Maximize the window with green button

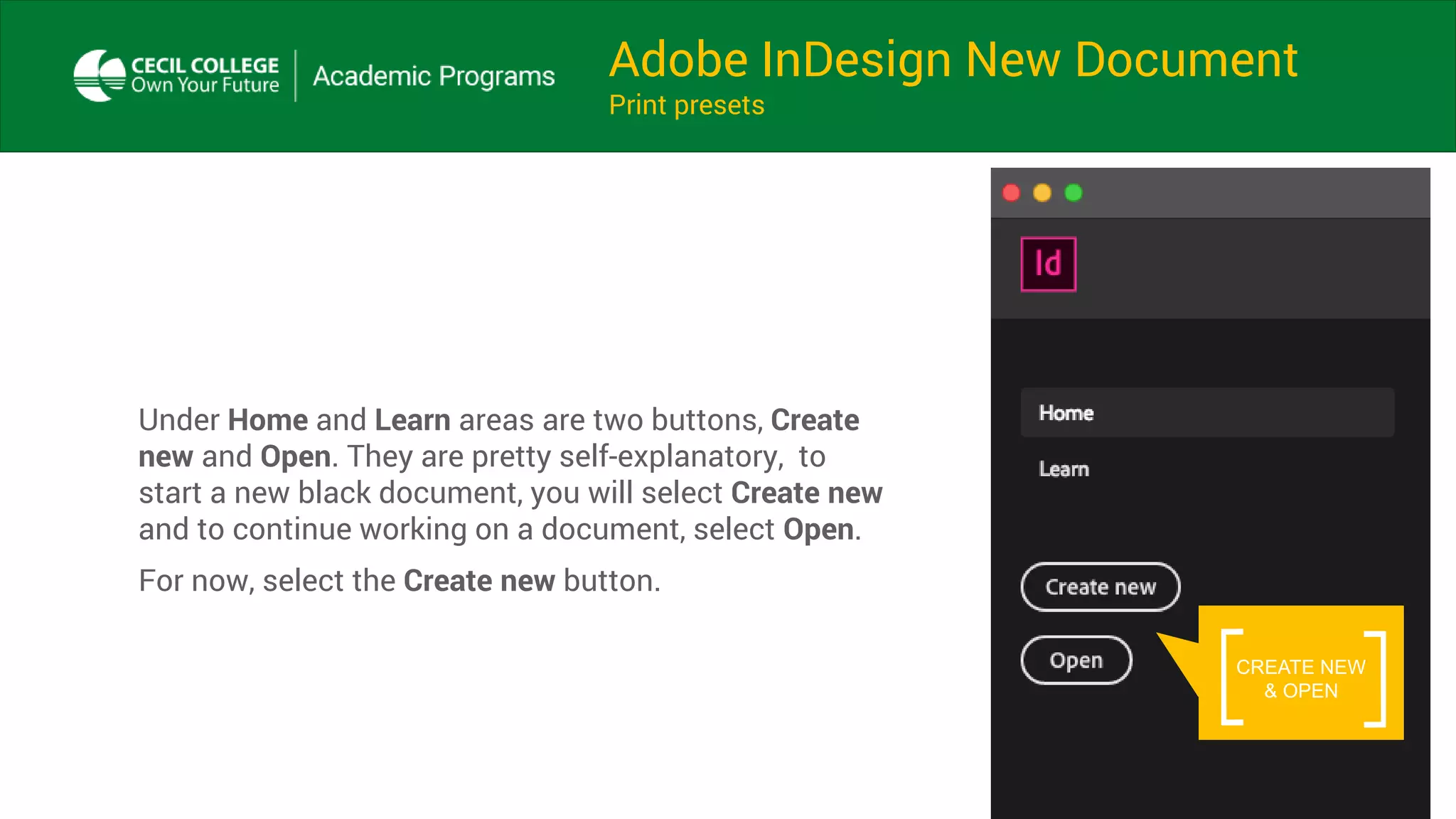tap(1074, 193)
